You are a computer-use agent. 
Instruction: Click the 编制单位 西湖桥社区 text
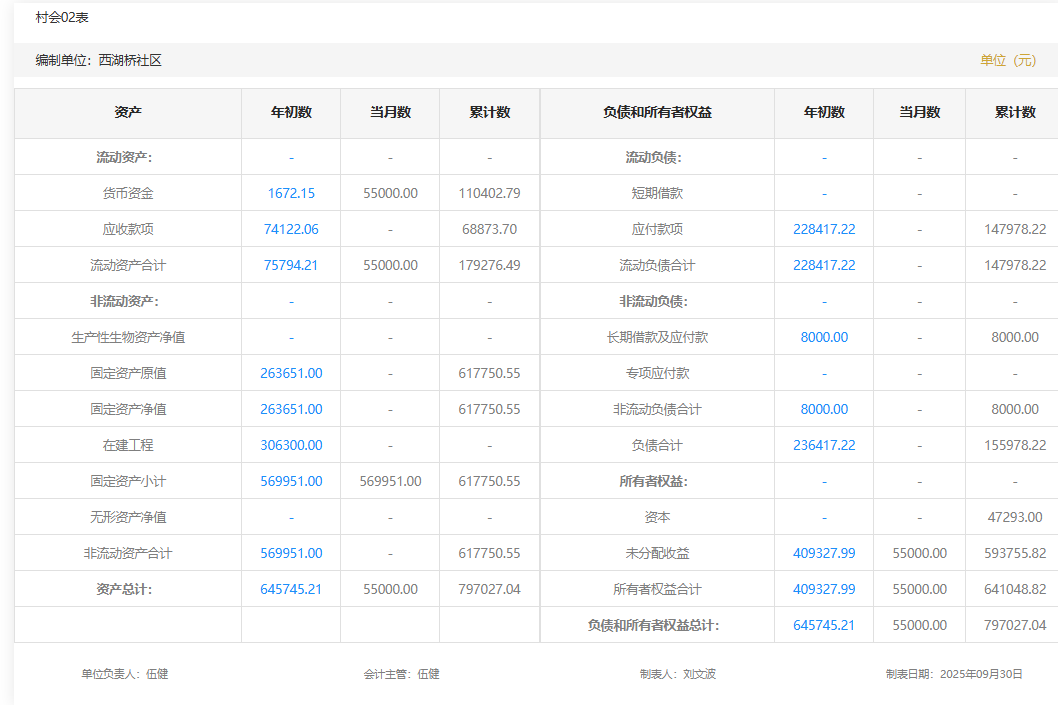(99, 60)
